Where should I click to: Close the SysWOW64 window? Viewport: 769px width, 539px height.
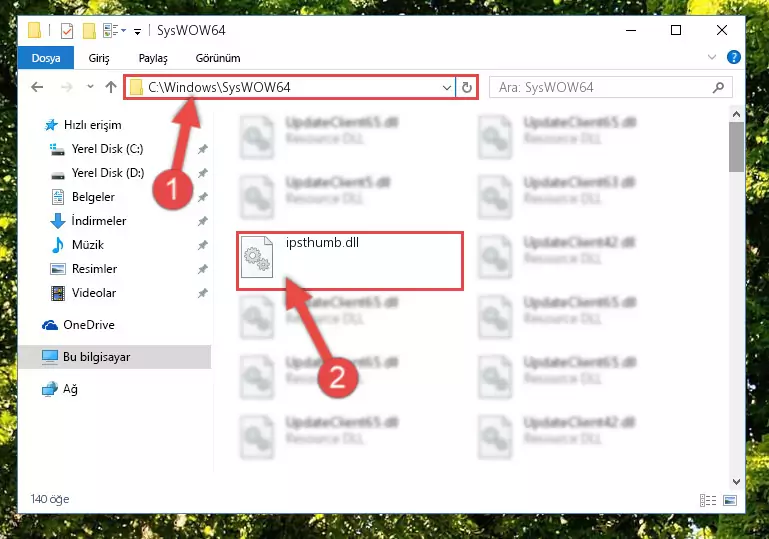coord(721,30)
